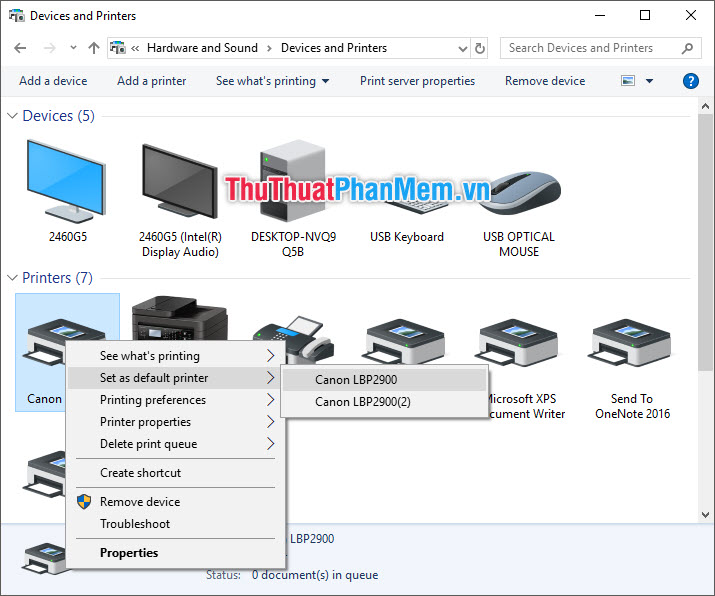Click the Change your view icon

pyautogui.click(x=628, y=81)
